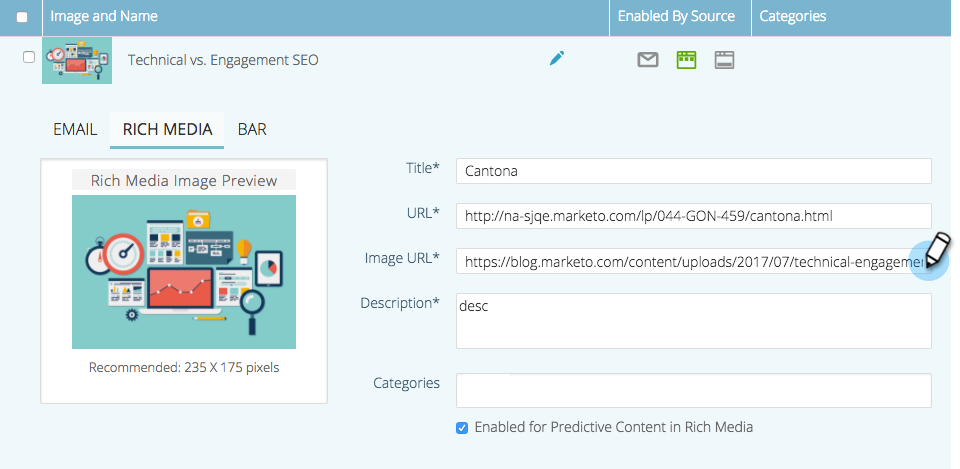Viewport: 960px width, 469px height.
Task: Click the small row thumbnail image
Action: [77, 62]
